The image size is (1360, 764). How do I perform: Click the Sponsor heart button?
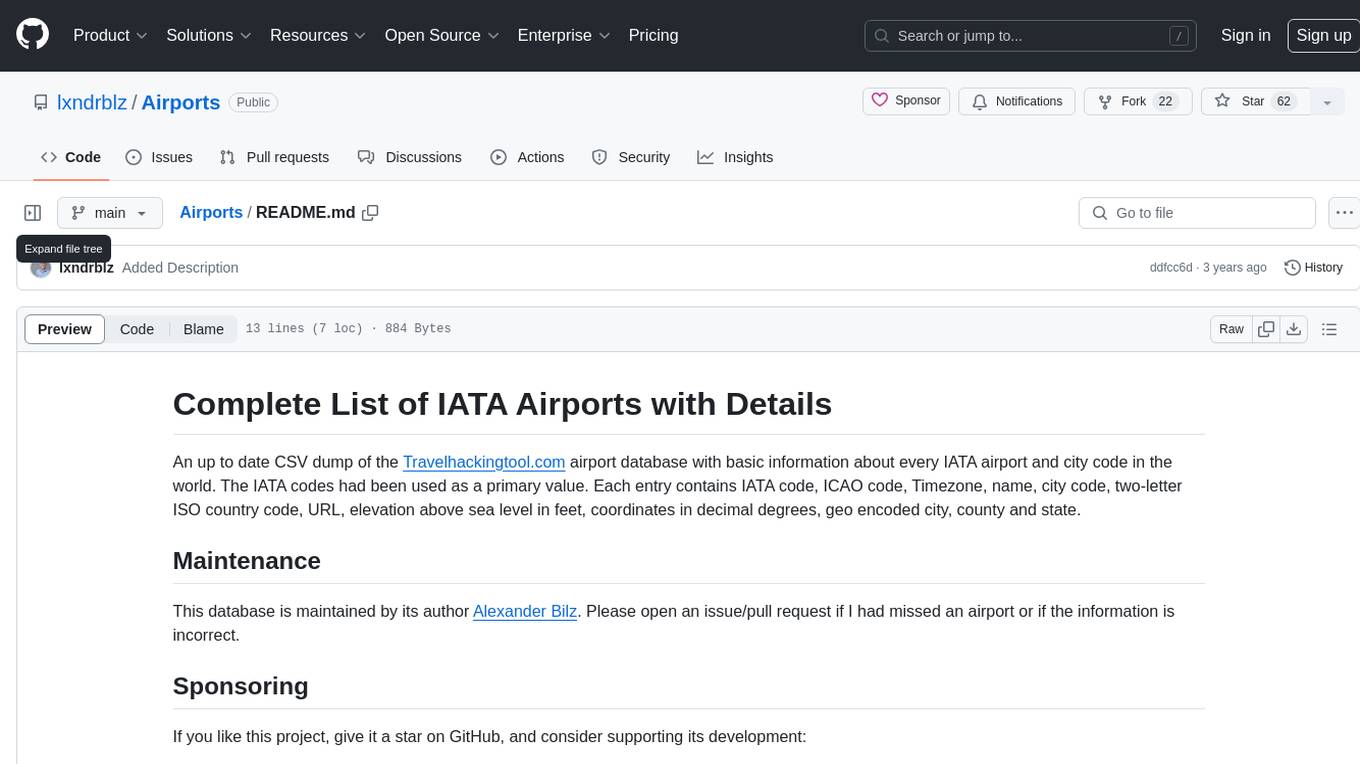coord(906,101)
